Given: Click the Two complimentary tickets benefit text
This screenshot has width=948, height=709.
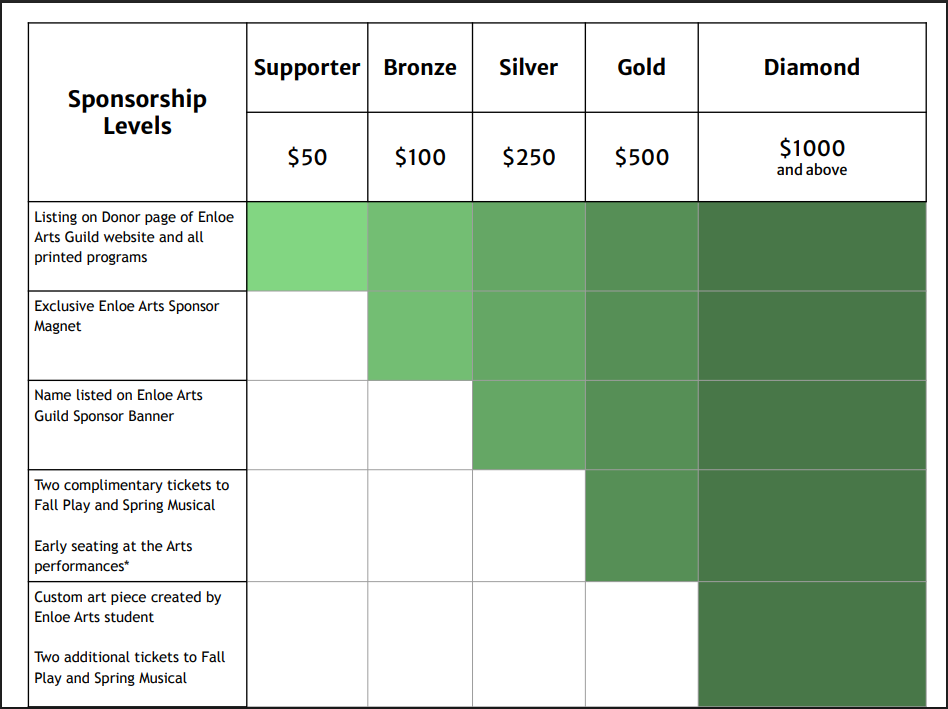Looking at the screenshot, I should point(131,495).
